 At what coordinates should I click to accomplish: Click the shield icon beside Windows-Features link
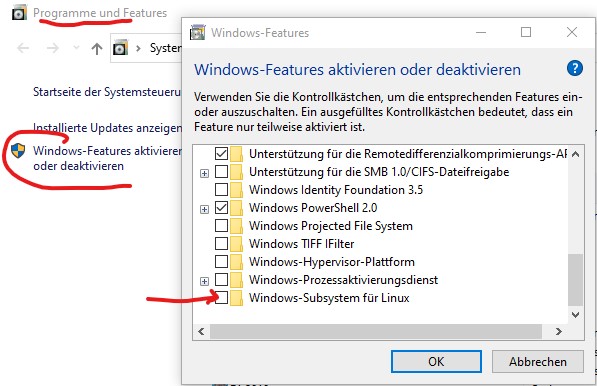[x=18, y=151]
